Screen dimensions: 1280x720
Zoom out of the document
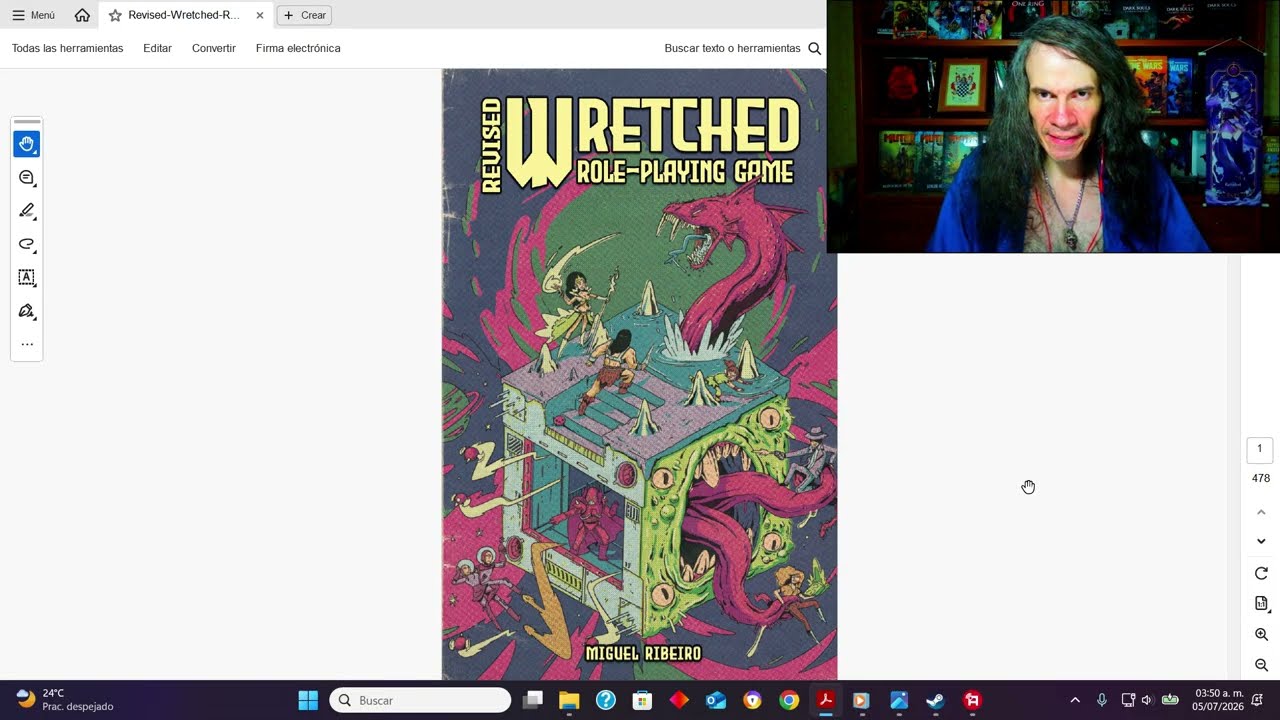pyautogui.click(x=1261, y=665)
